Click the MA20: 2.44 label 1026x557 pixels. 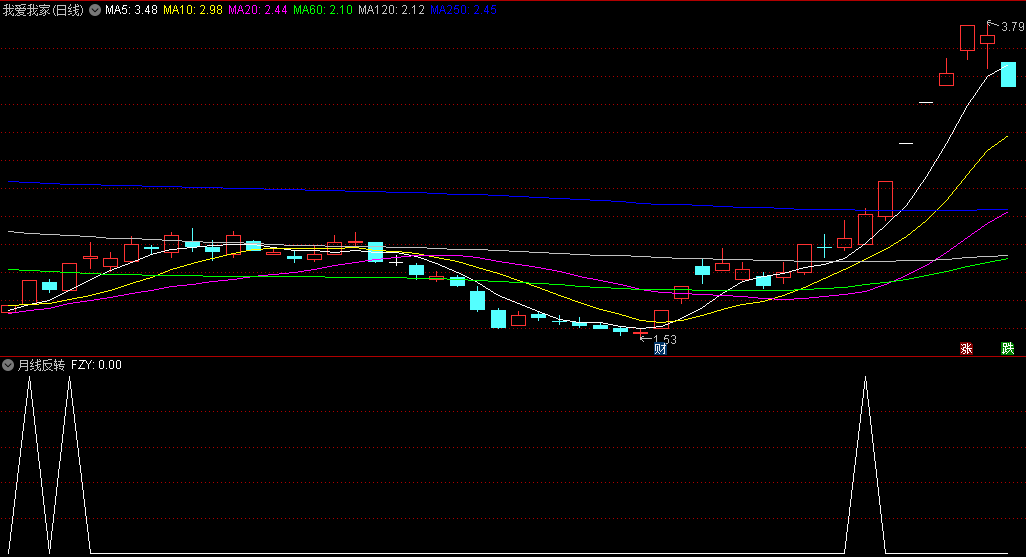click(257, 10)
